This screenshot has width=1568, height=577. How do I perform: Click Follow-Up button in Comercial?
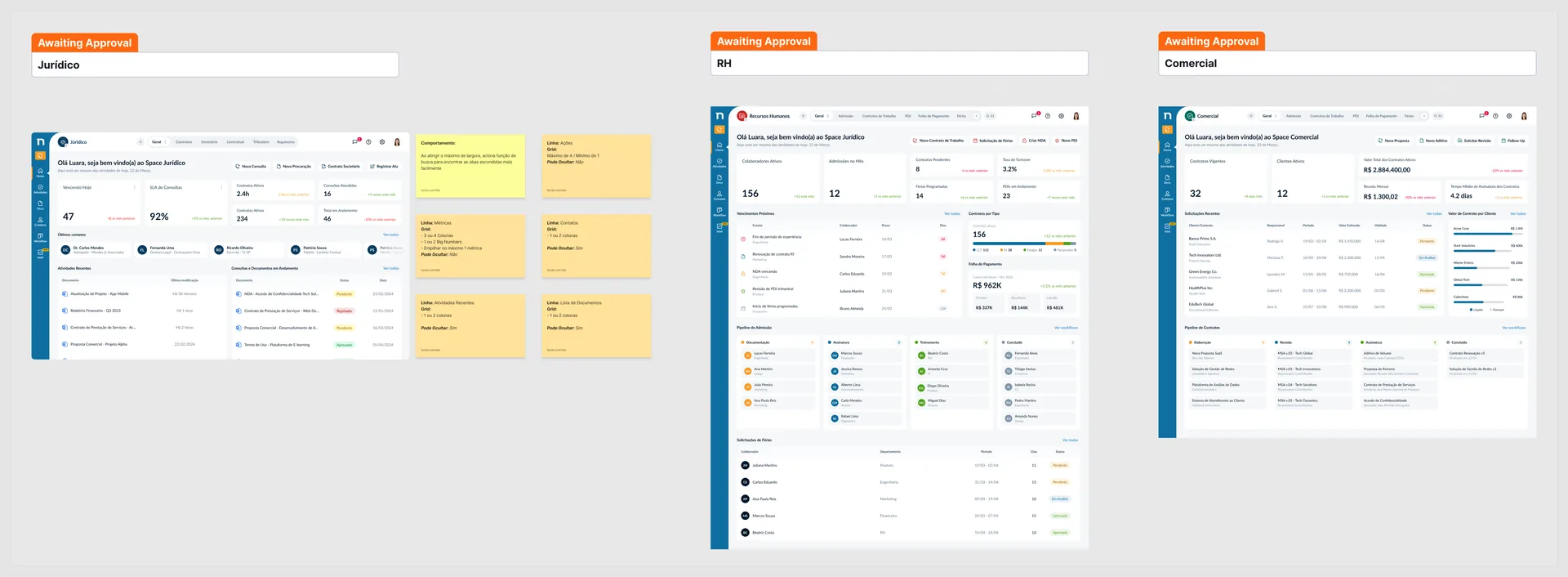coord(1513,141)
